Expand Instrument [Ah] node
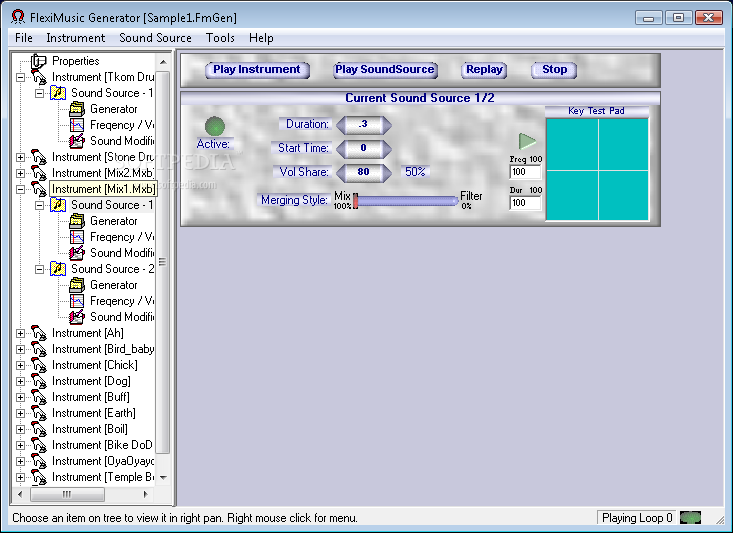Image resolution: width=733 pixels, height=533 pixels. [21, 333]
